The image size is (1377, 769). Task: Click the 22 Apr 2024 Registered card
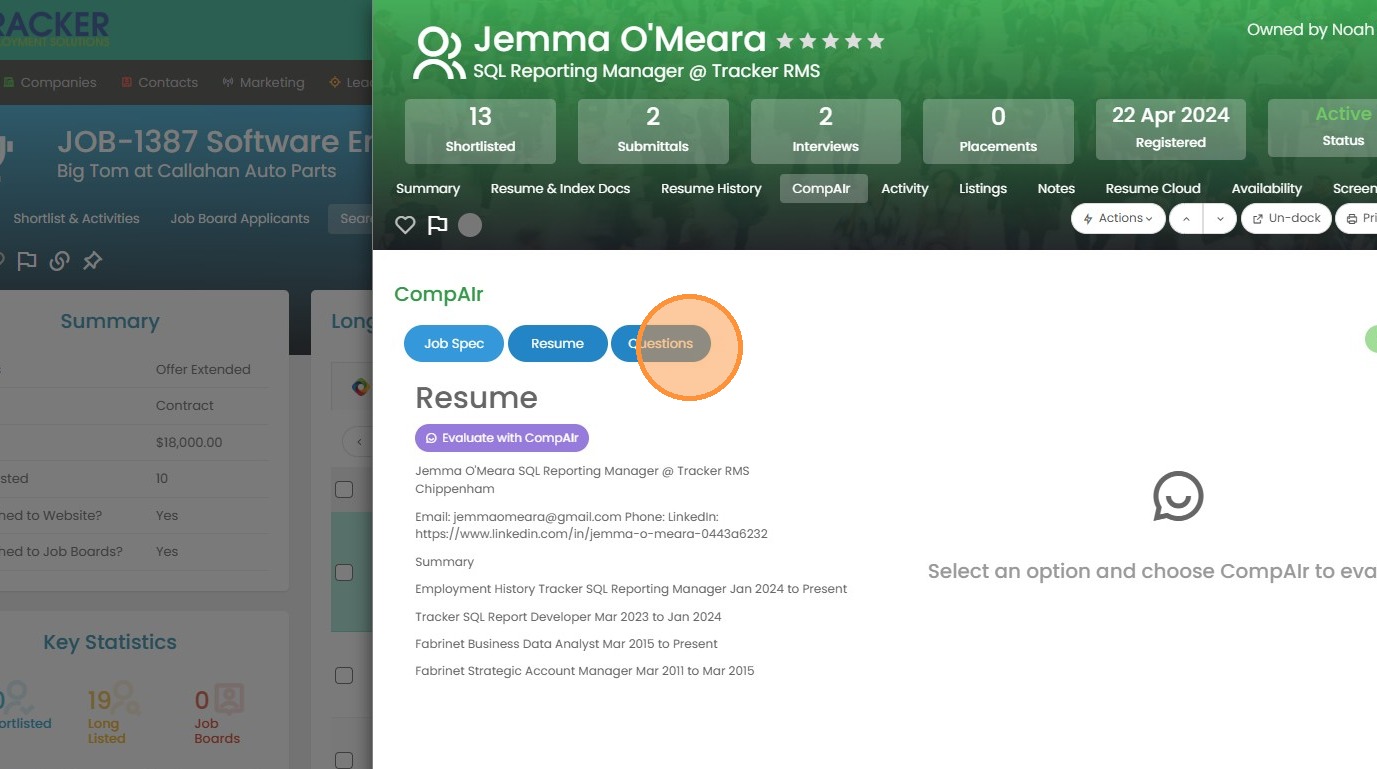pyautogui.click(x=1171, y=128)
